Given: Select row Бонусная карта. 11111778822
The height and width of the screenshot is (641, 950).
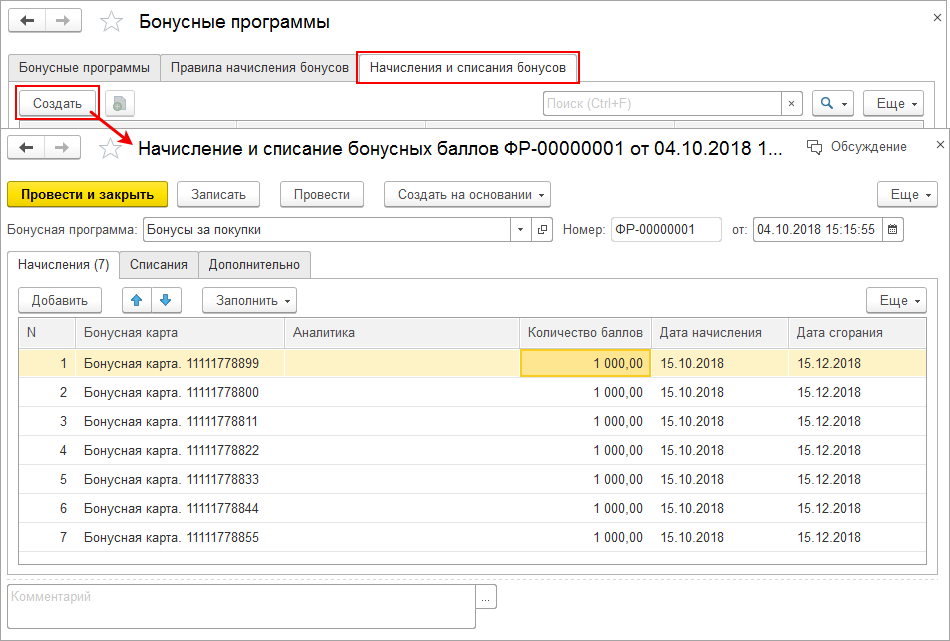Looking at the screenshot, I should pyautogui.click(x=472, y=451).
